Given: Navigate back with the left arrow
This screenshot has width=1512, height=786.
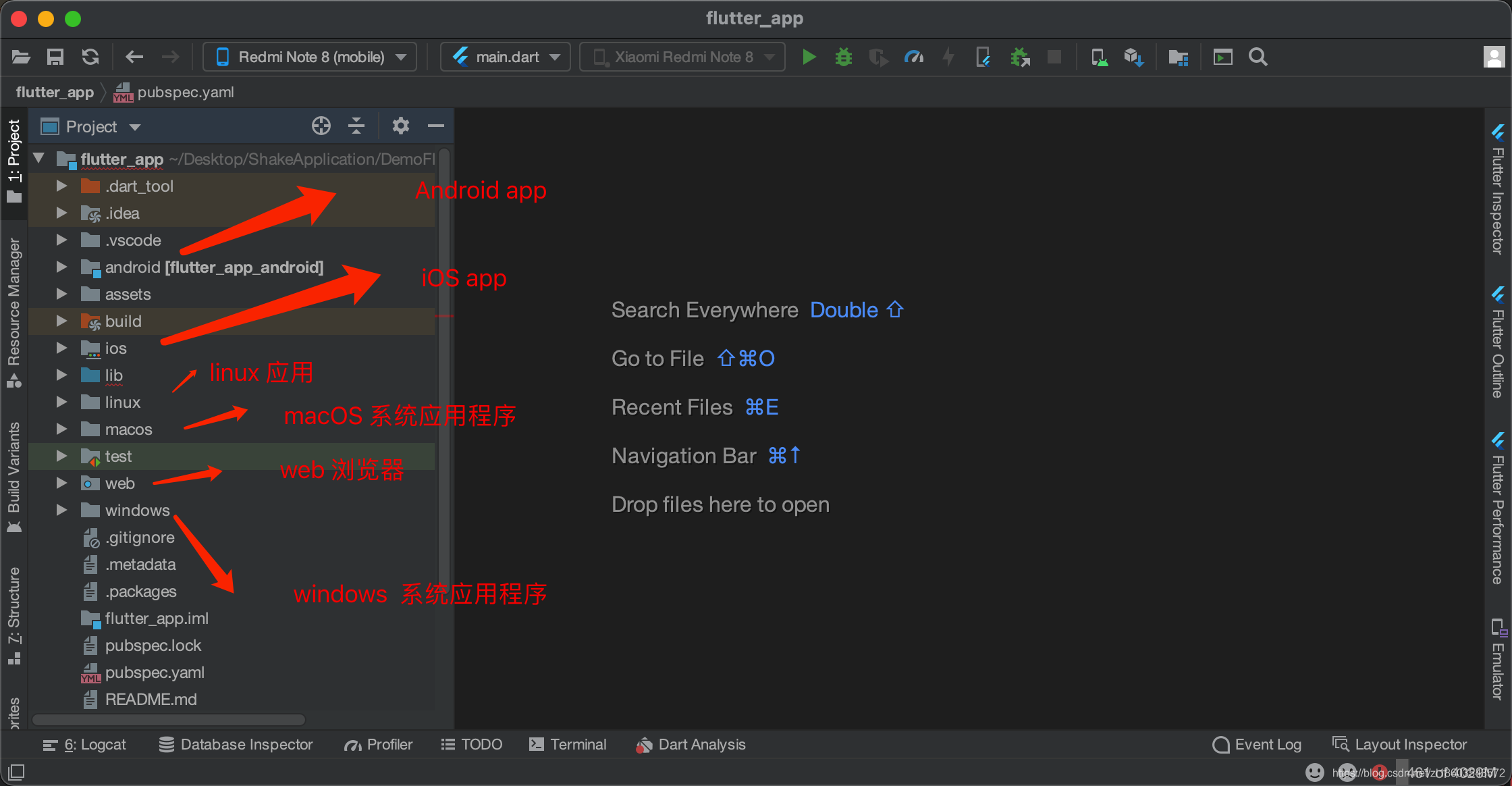Looking at the screenshot, I should coord(134,57).
